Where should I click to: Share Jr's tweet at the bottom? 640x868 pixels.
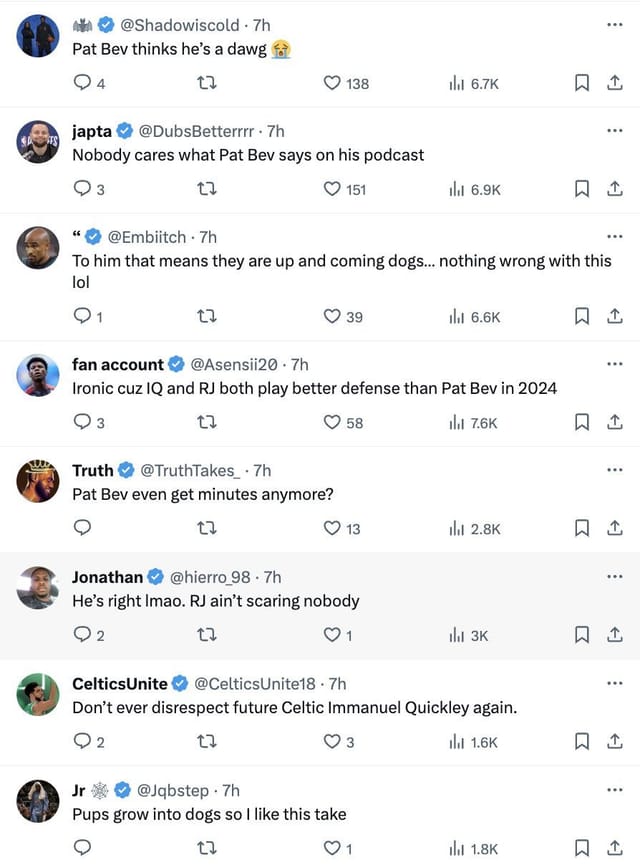[x=615, y=846]
